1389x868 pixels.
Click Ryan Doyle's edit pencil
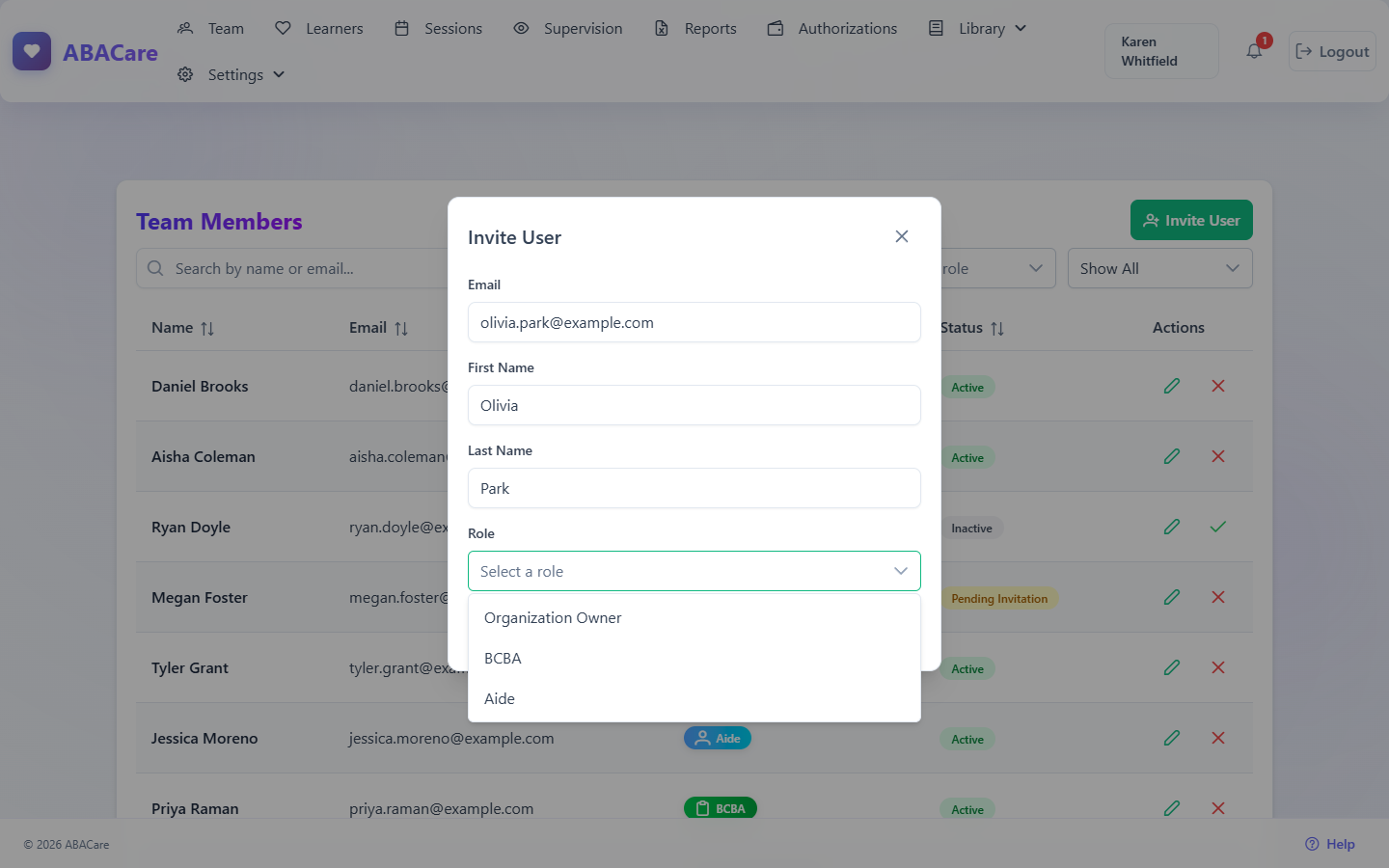pyautogui.click(x=1172, y=527)
